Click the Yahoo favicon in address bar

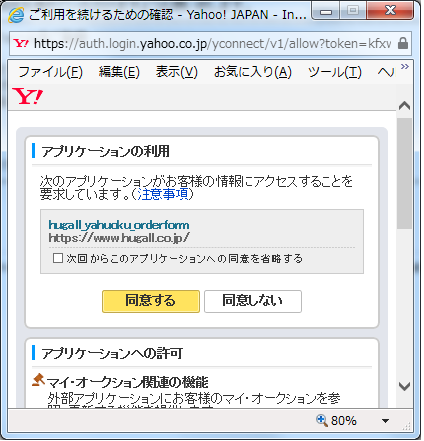coord(21,43)
